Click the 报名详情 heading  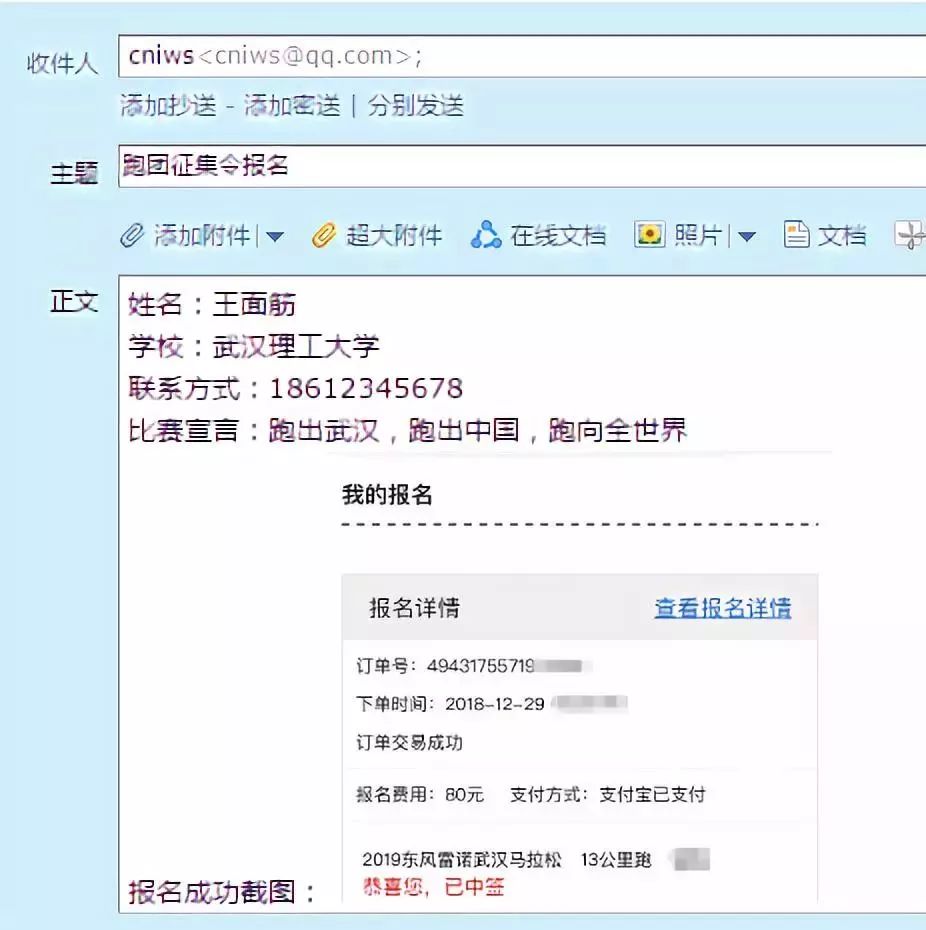point(415,608)
